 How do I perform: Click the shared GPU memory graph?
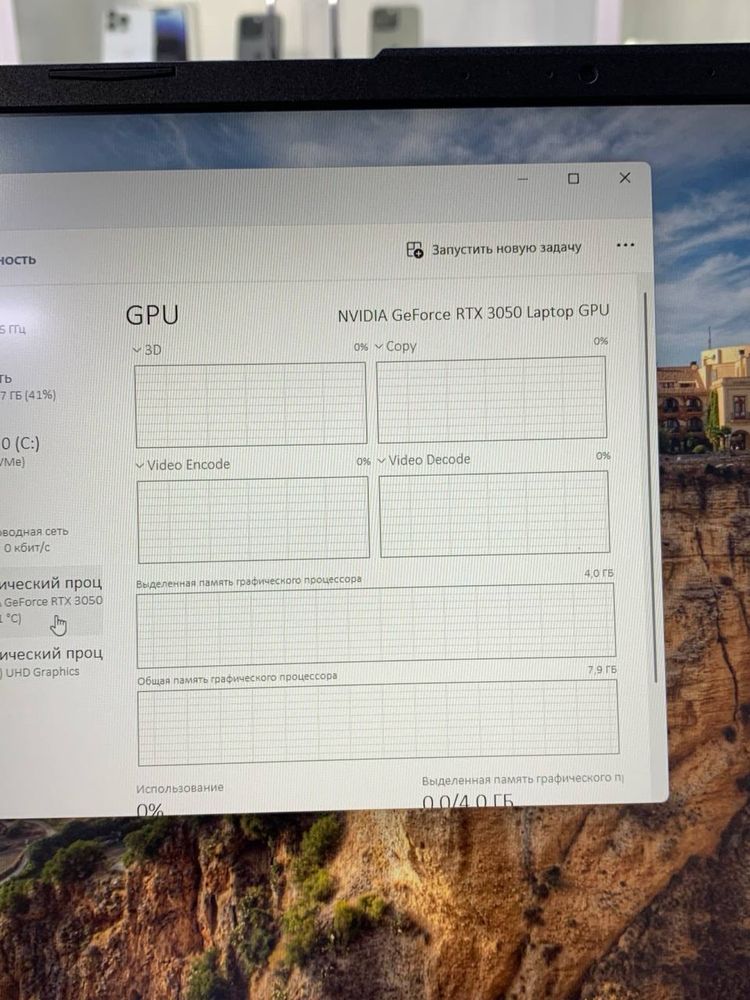tap(378, 722)
